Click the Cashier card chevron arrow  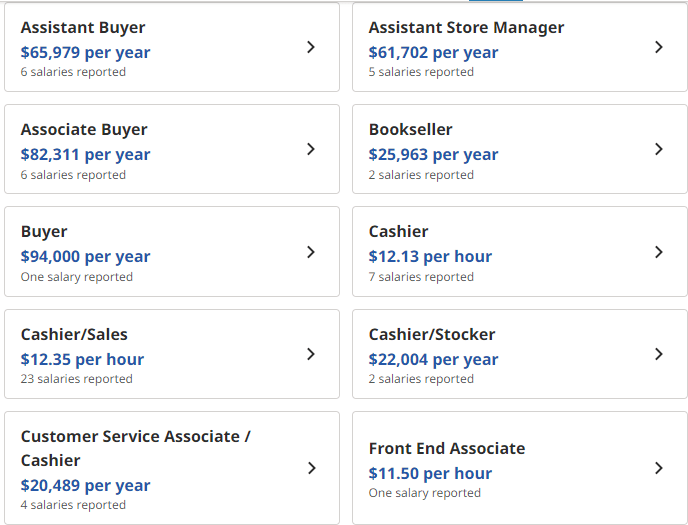click(659, 252)
